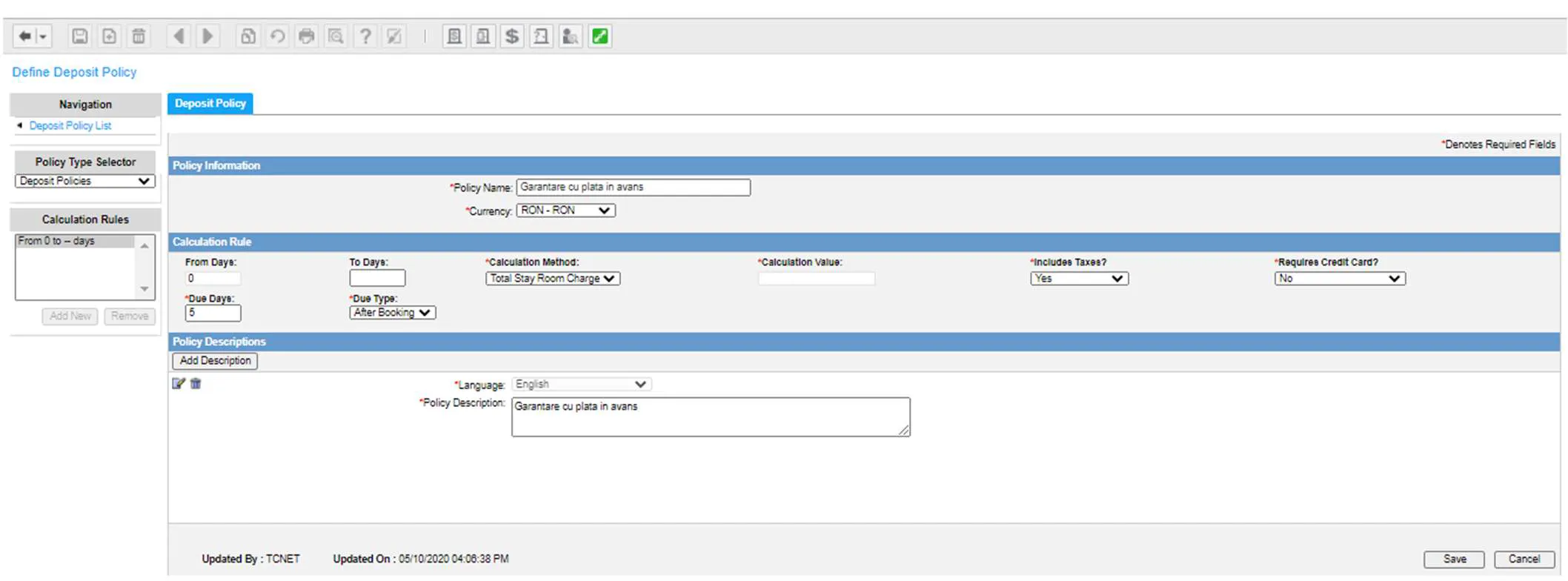Click the Policy Description text area
Viewport: 1568px width, 581px height.
pos(711,417)
